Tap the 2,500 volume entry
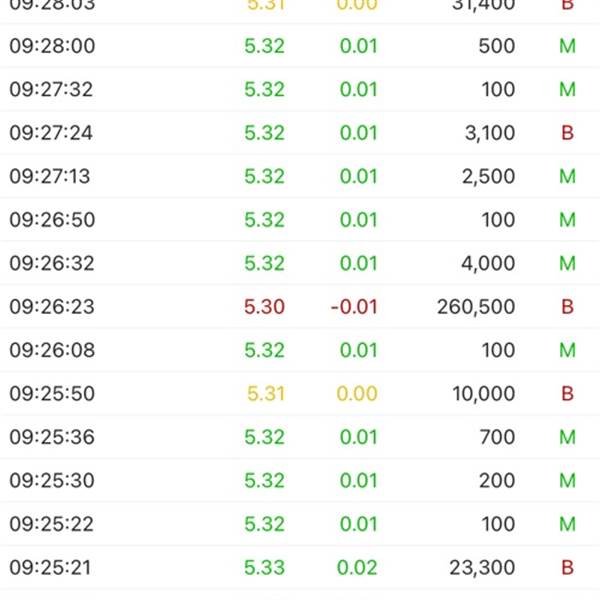The image size is (600, 600). 489,176
